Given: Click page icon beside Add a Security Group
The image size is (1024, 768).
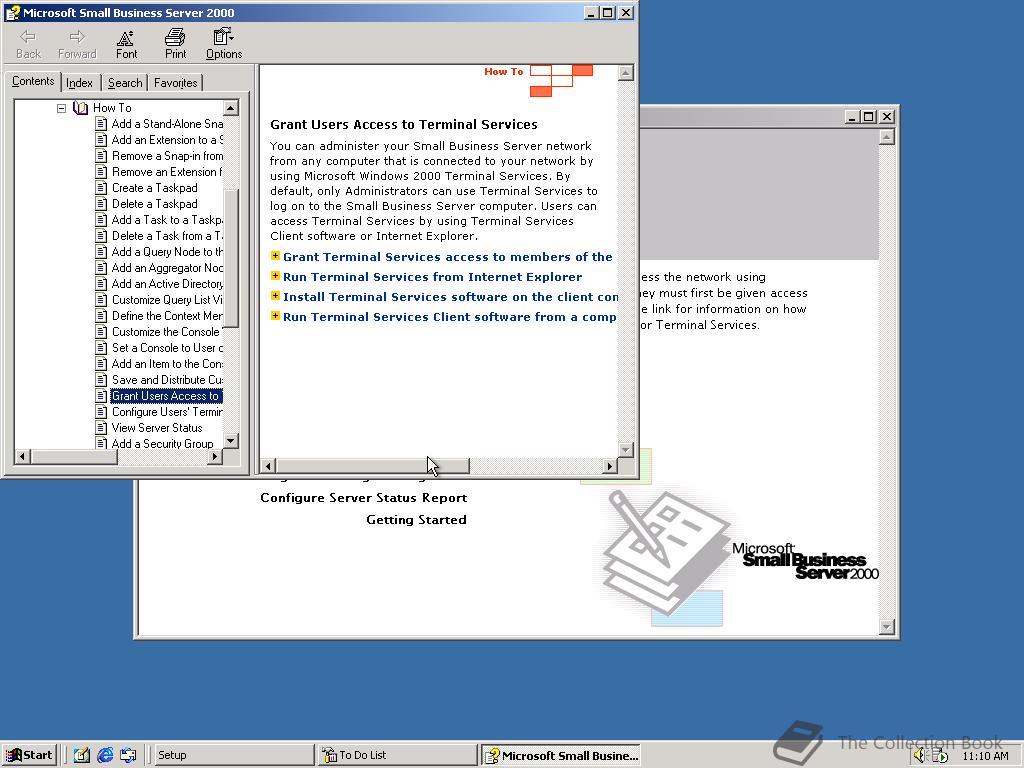Looking at the screenshot, I should tap(101, 443).
